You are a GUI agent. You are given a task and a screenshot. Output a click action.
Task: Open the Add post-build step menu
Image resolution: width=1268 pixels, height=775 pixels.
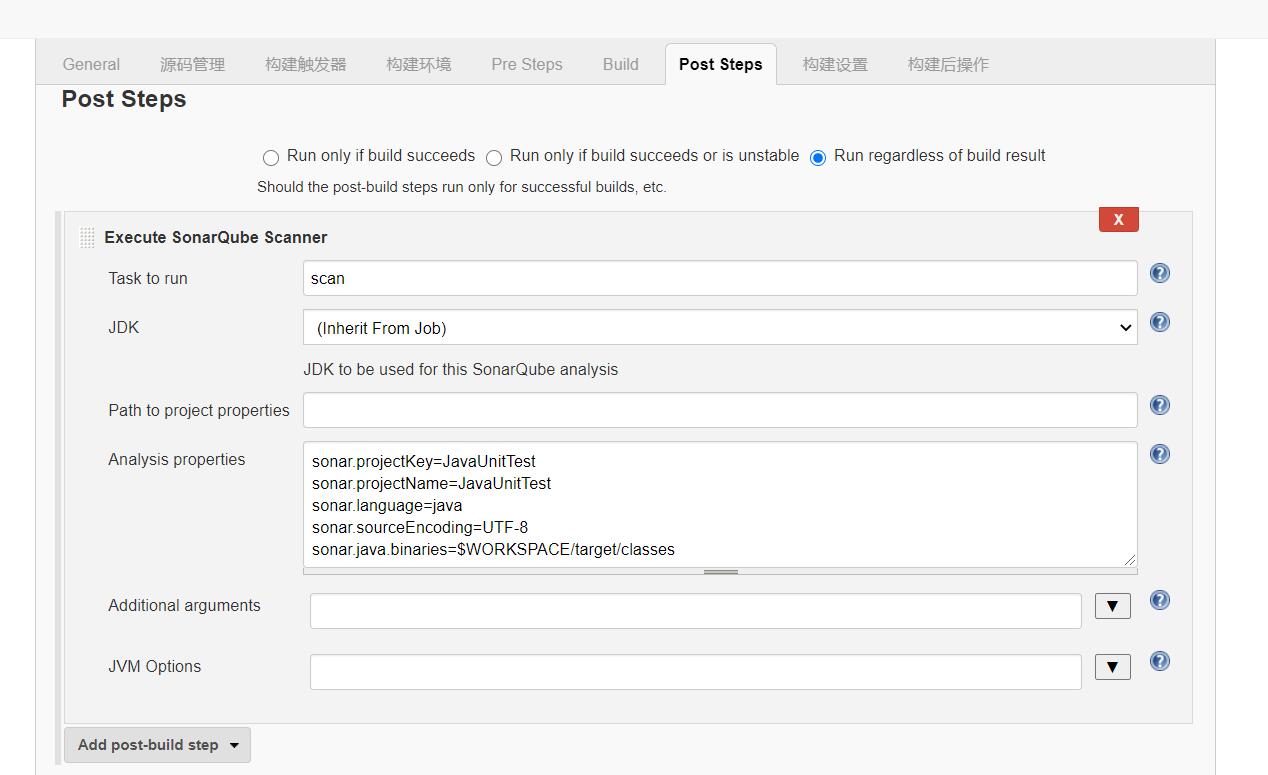pyautogui.click(x=157, y=745)
